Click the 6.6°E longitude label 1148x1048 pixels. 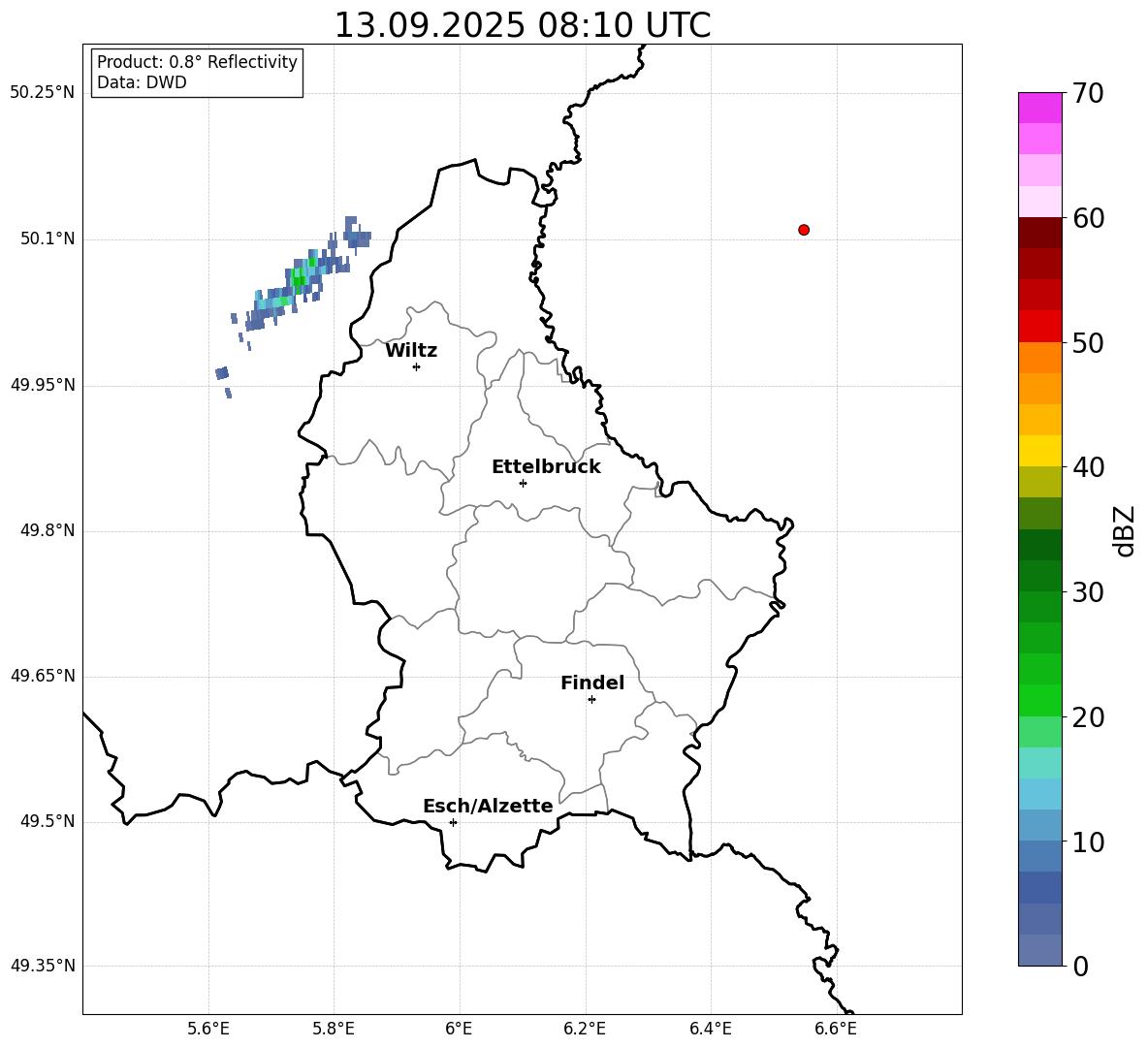point(836,1029)
